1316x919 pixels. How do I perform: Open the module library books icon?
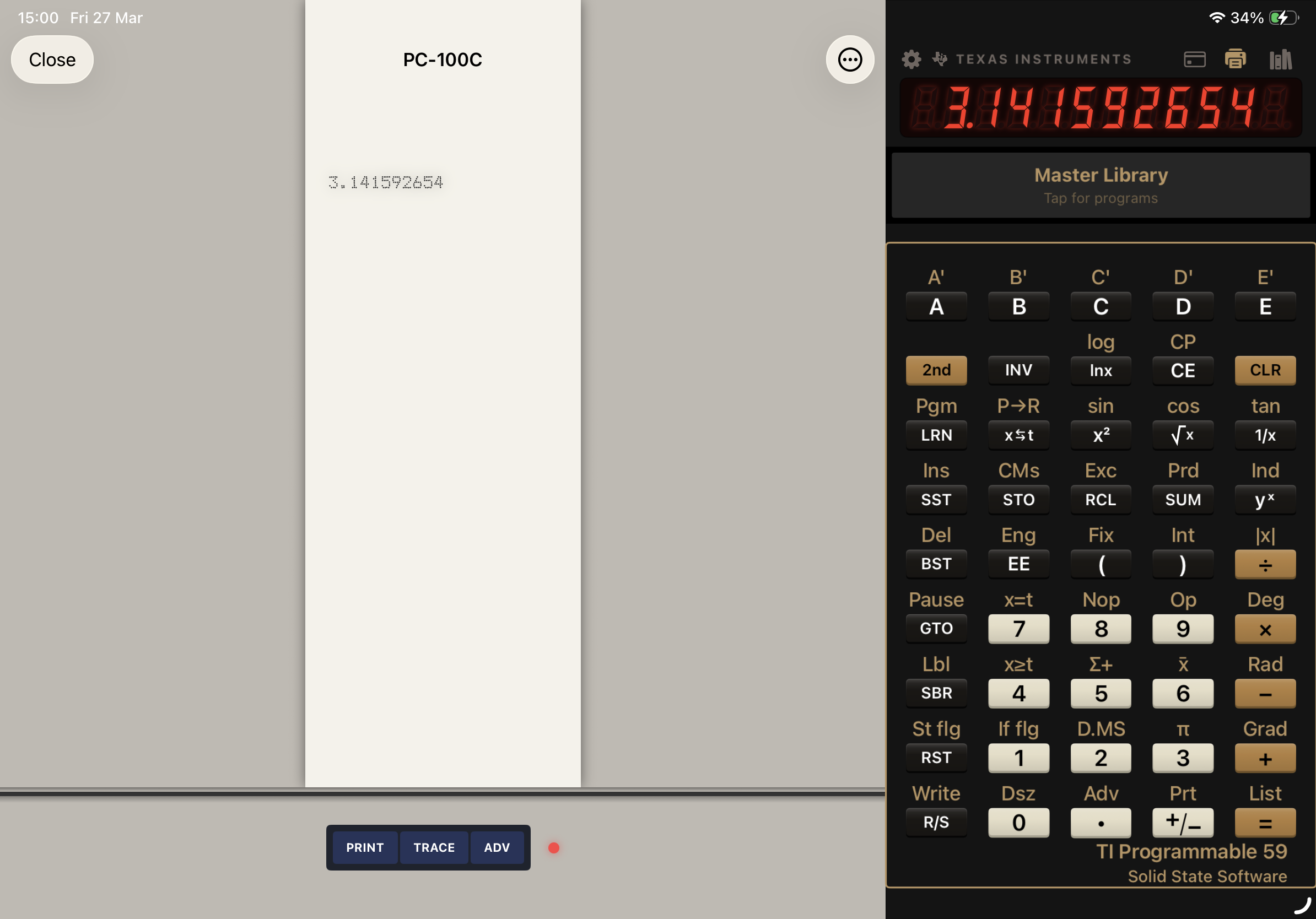1281,59
